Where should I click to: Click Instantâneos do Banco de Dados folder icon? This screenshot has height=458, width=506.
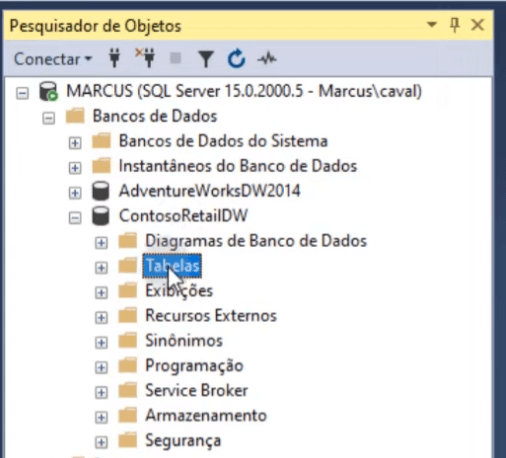[x=101, y=166]
